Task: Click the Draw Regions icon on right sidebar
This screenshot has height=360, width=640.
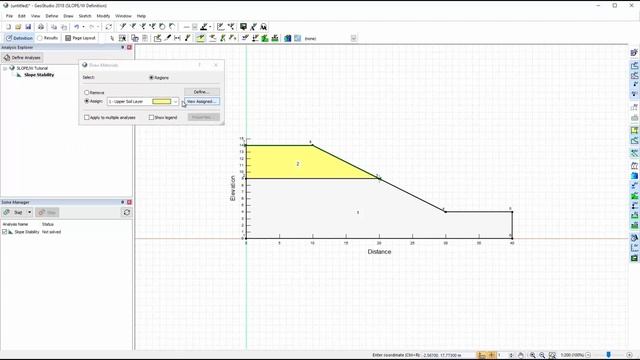Action: [634, 66]
